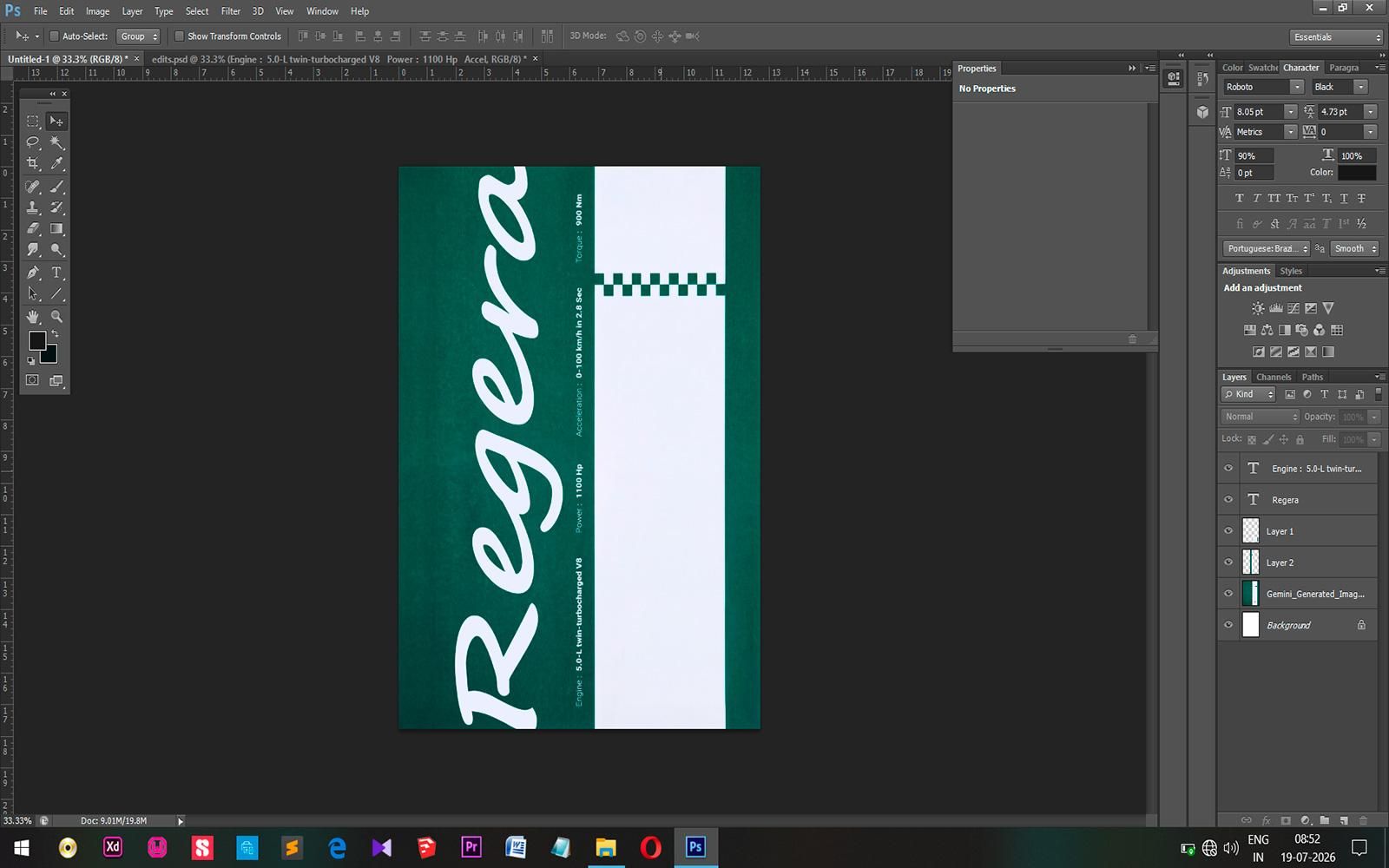Select the Hand tool
Viewport: 1389px width, 868px height.
point(33,317)
